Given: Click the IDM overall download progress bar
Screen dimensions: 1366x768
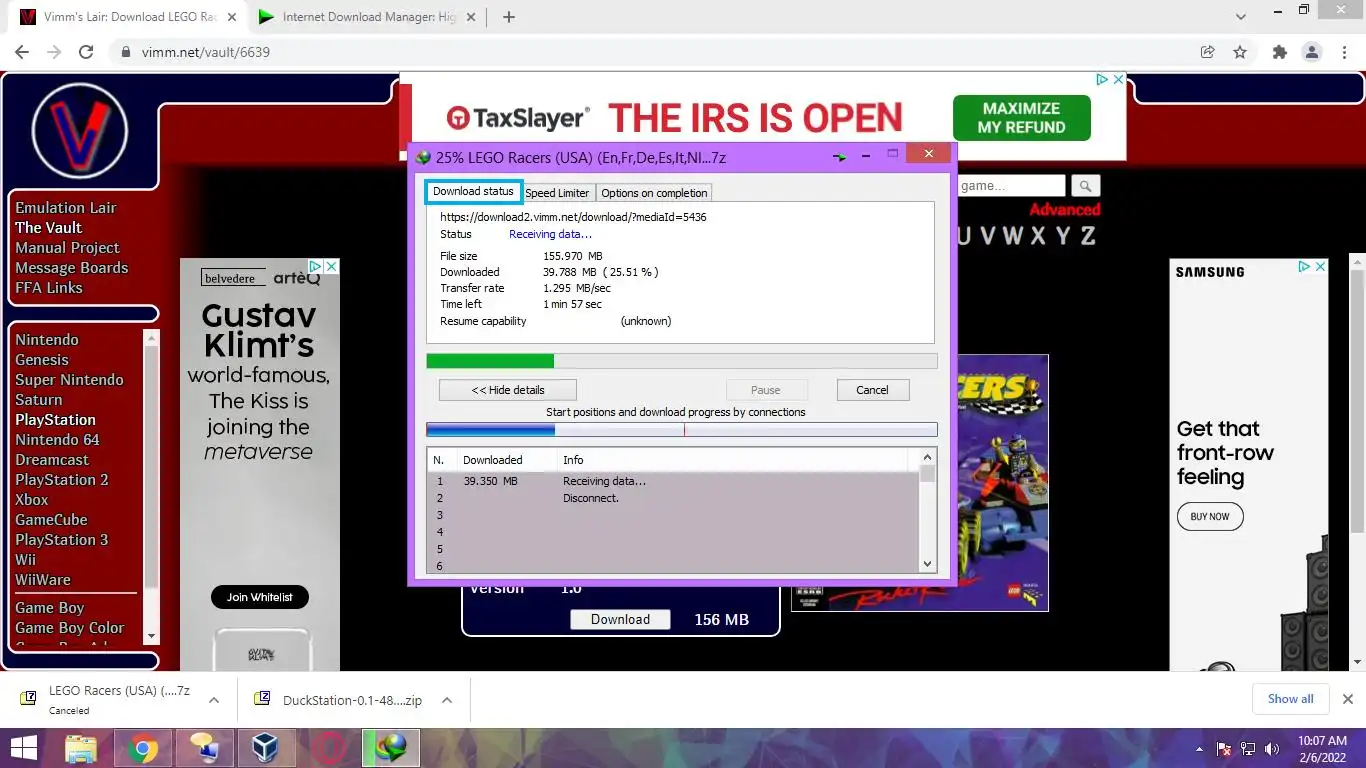Looking at the screenshot, I should click(x=681, y=361).
